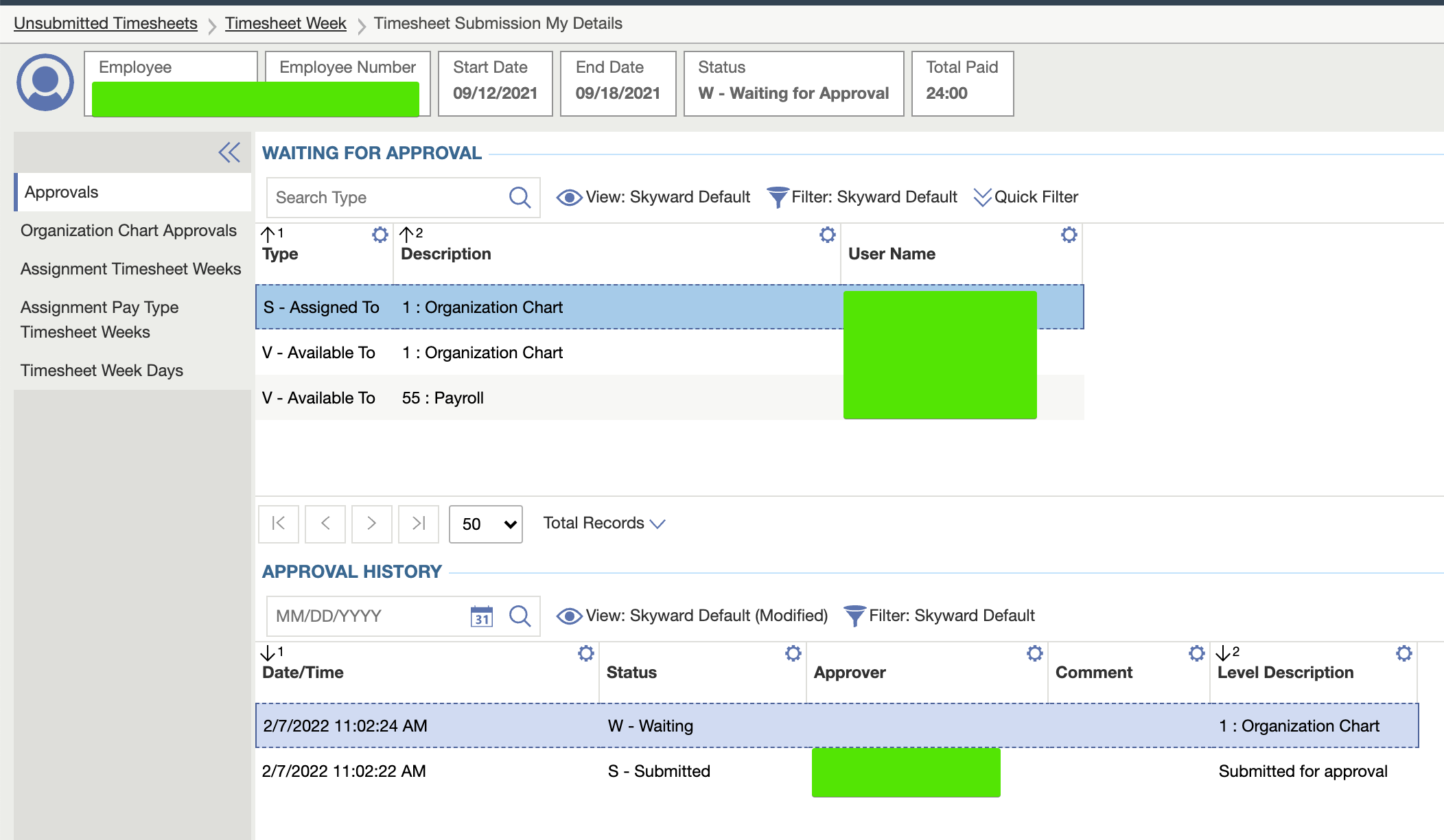Select the Approvals sidebar tab

click(x=133, y=192)
